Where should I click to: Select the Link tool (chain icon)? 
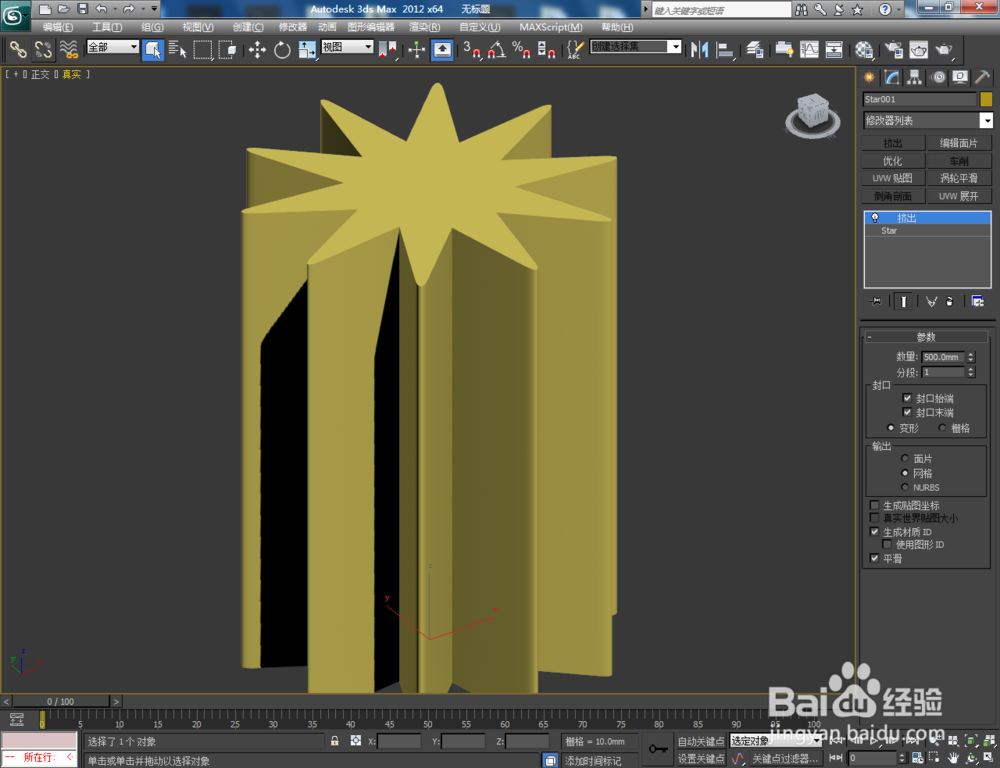pos(17,49)
